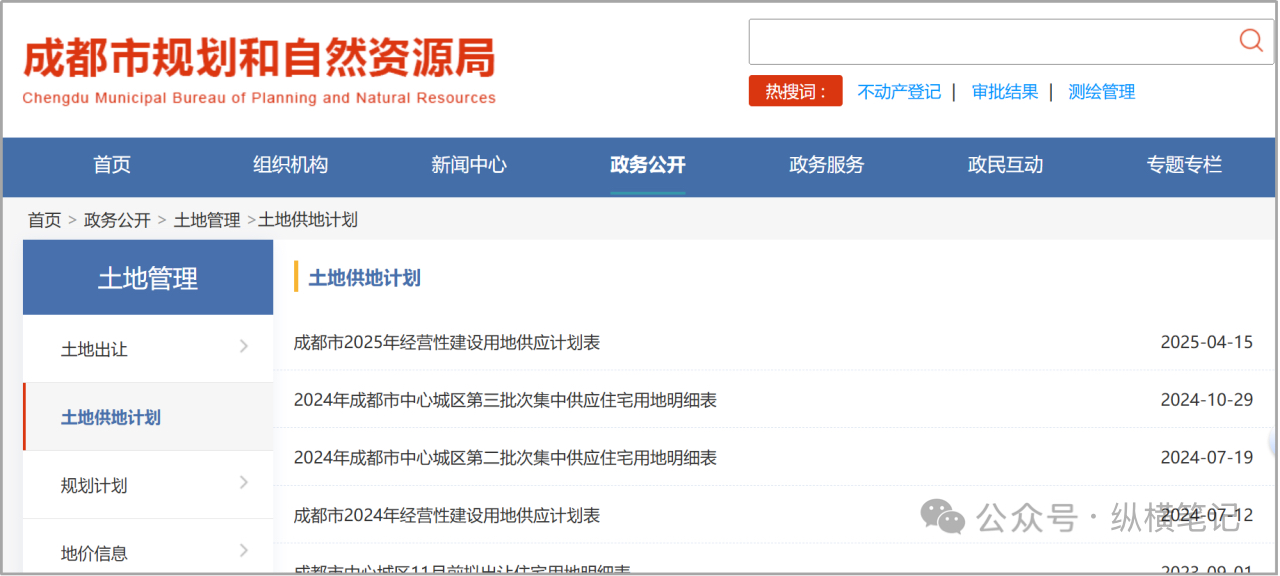1280x576 pixels.
Task: Open the 新闻中心 navigation menu
Action: 469,165
